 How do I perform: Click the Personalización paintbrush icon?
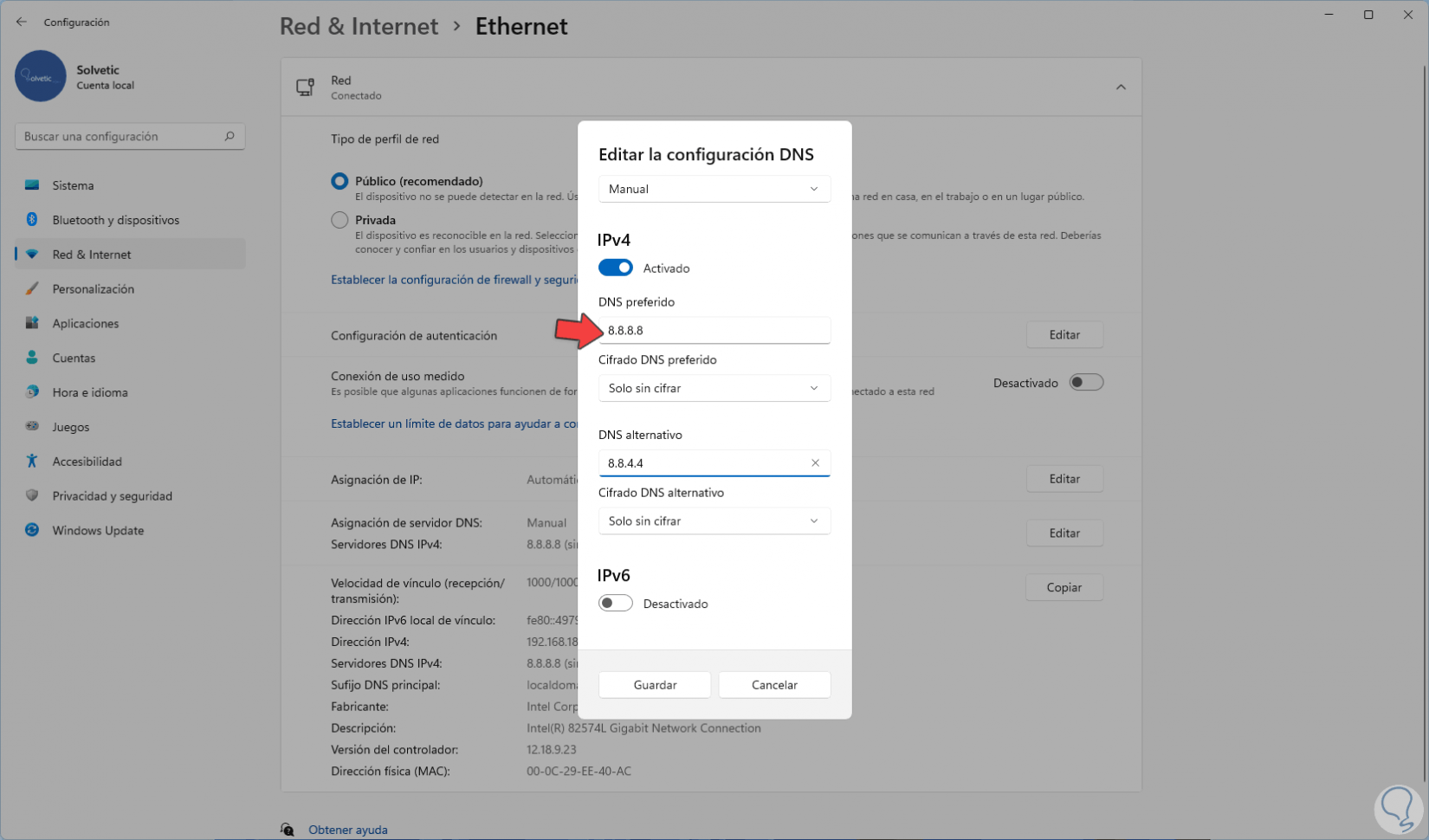pyautogui.click(x=32, y=288)
